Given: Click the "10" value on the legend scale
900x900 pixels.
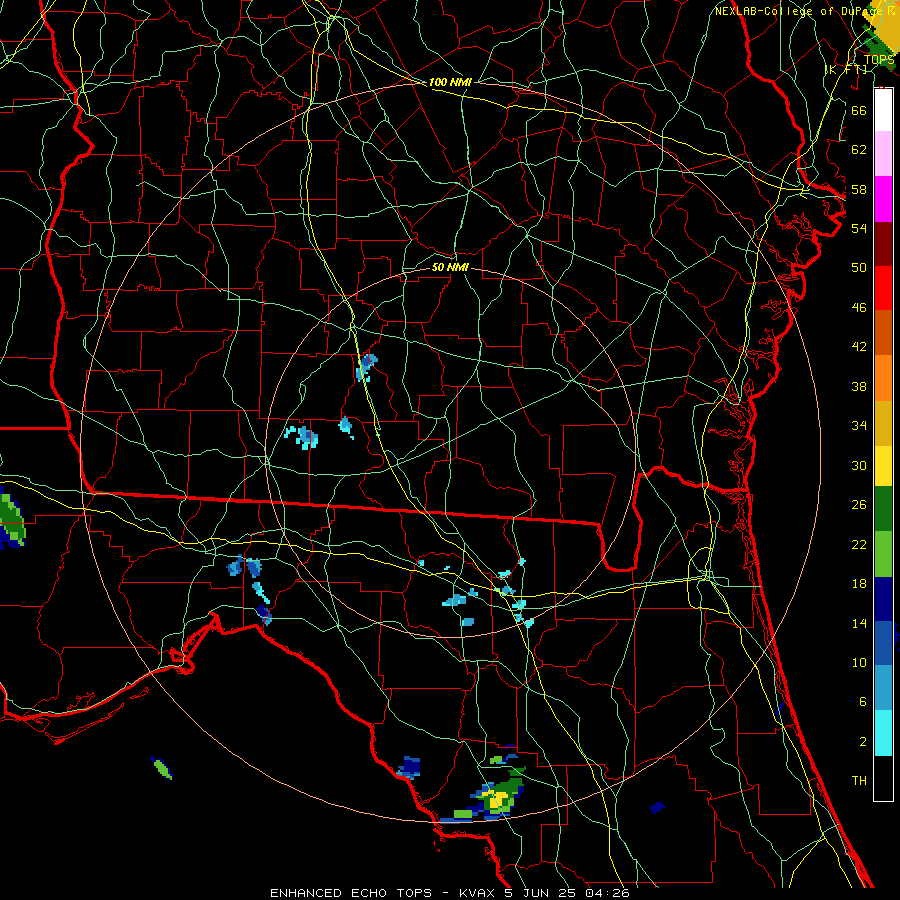Looking at the screenshot, I should pos(859,662).
